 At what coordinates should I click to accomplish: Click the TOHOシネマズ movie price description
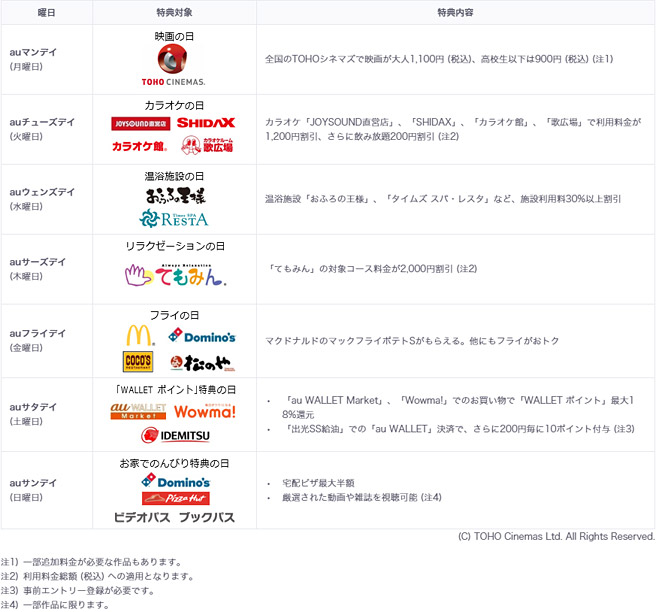pyautogui.click(x=439, y=59)
